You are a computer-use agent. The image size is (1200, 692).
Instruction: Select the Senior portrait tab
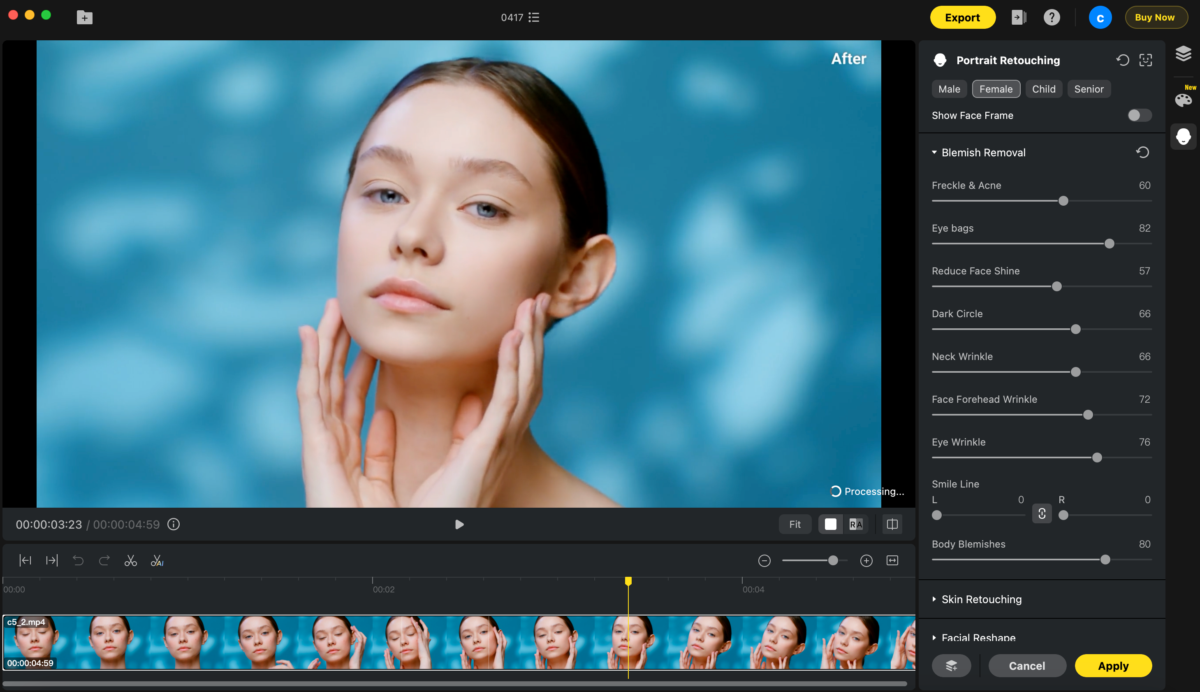tap(1088, 89)
